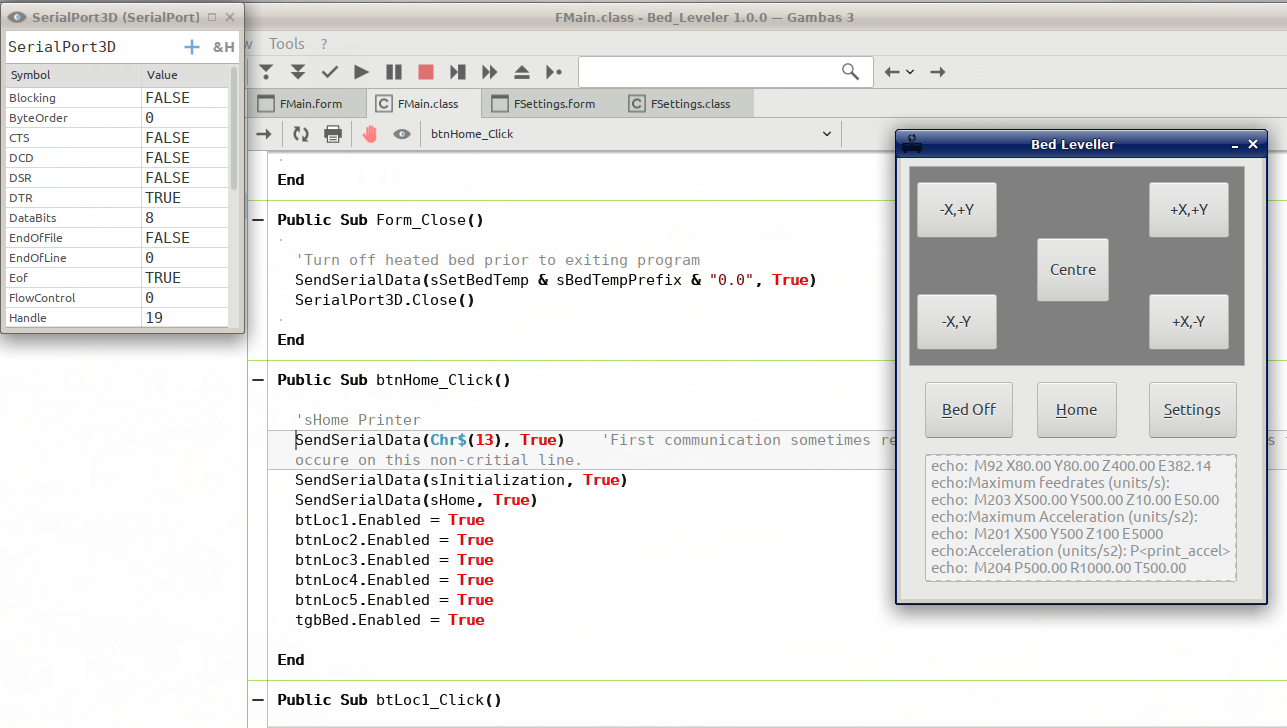Collapse the Form_Close subroutine

[x=258, y=220]
